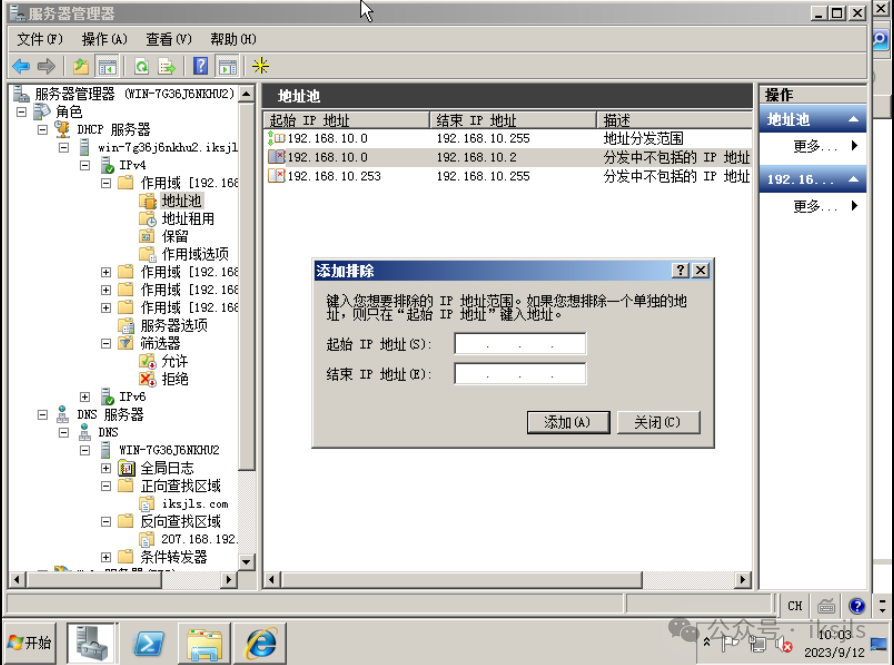Click the Refresh toolbar icon
This screenshot has width=894, height=665.
[x=141, y=66]
